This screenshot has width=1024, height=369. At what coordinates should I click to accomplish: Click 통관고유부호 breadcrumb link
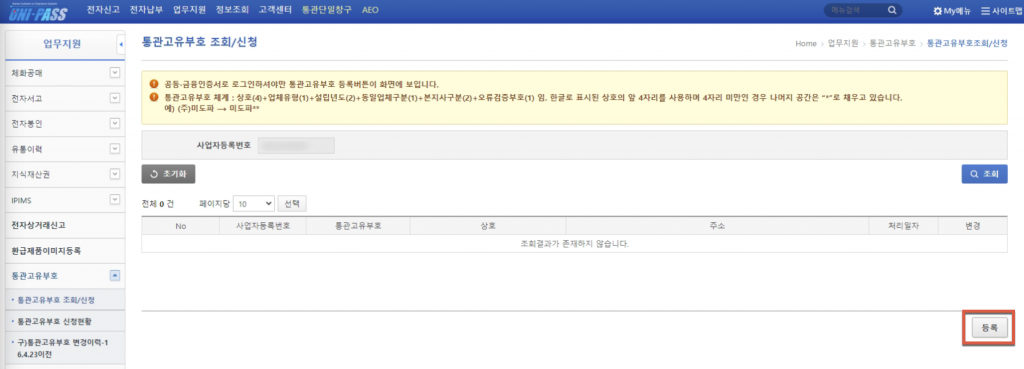[892, 44]
